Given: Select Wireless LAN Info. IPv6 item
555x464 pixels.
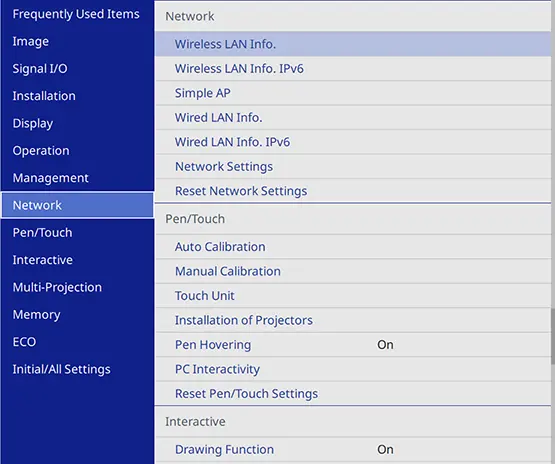Looking at the screenshot, I should 353,69.
